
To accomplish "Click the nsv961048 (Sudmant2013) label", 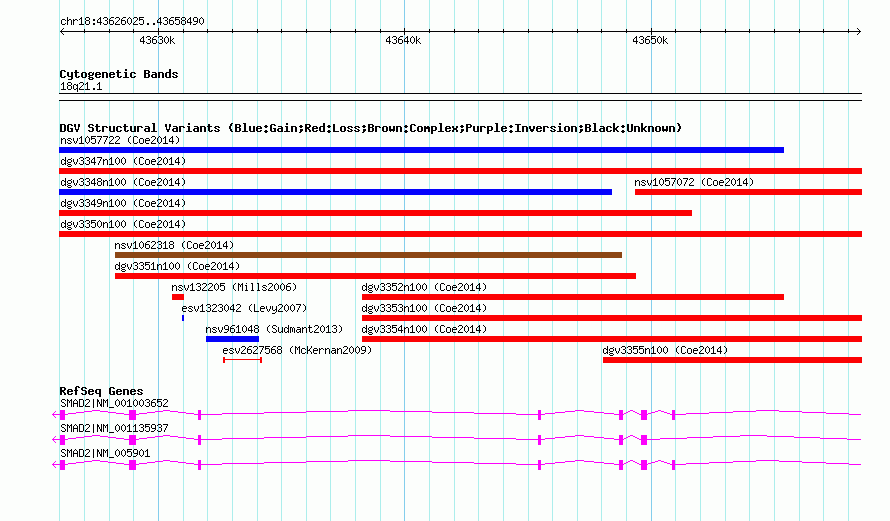I will (274, 329).
